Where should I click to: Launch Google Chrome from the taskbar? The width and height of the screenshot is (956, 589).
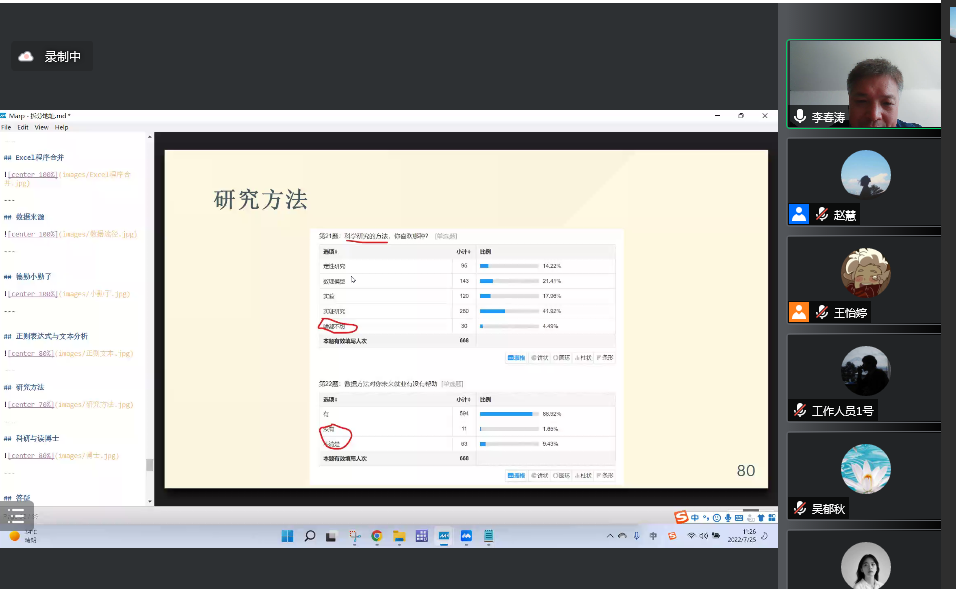tap(377, 536)
